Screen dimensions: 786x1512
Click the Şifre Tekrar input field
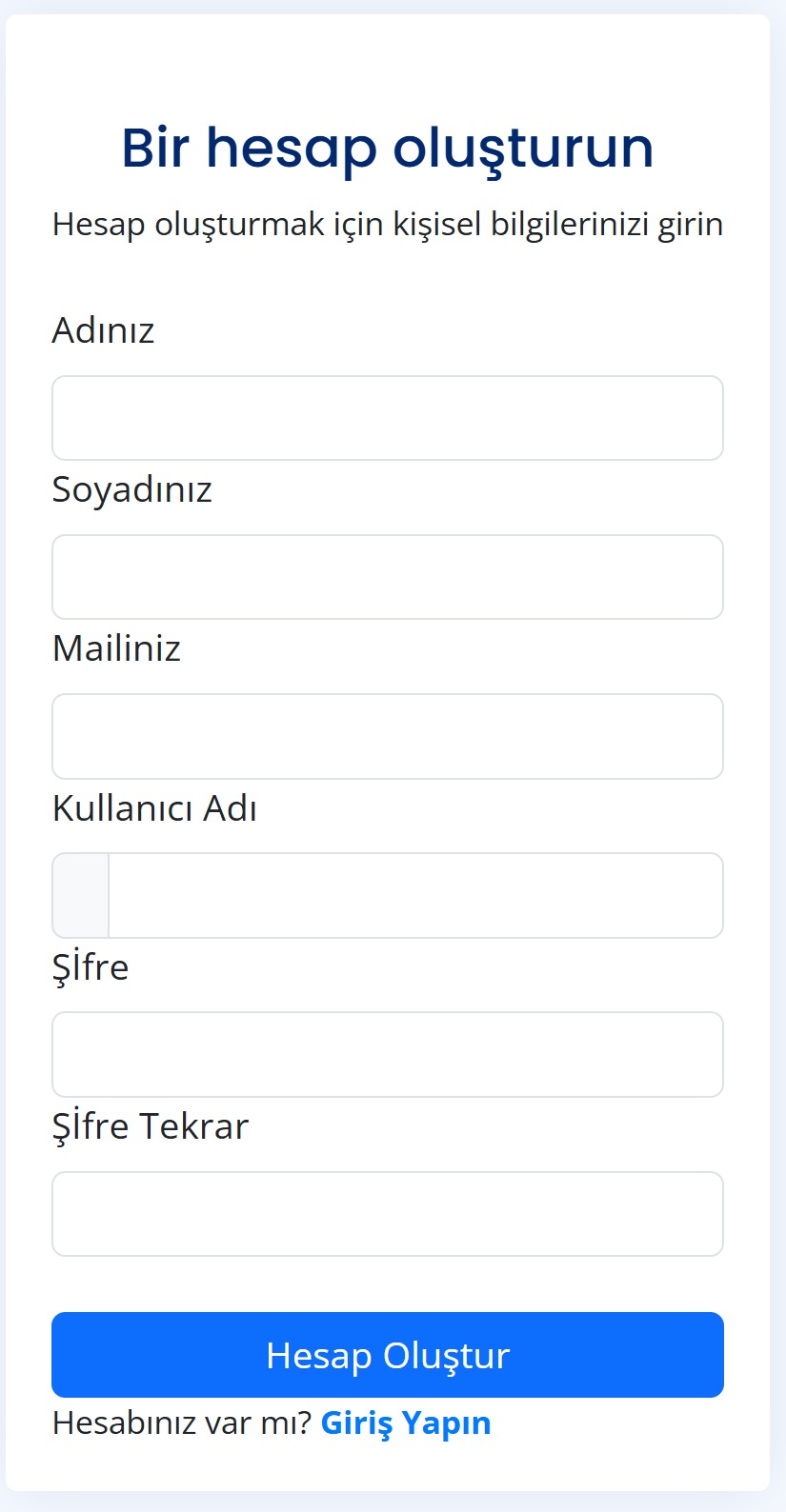point(387,1214)
